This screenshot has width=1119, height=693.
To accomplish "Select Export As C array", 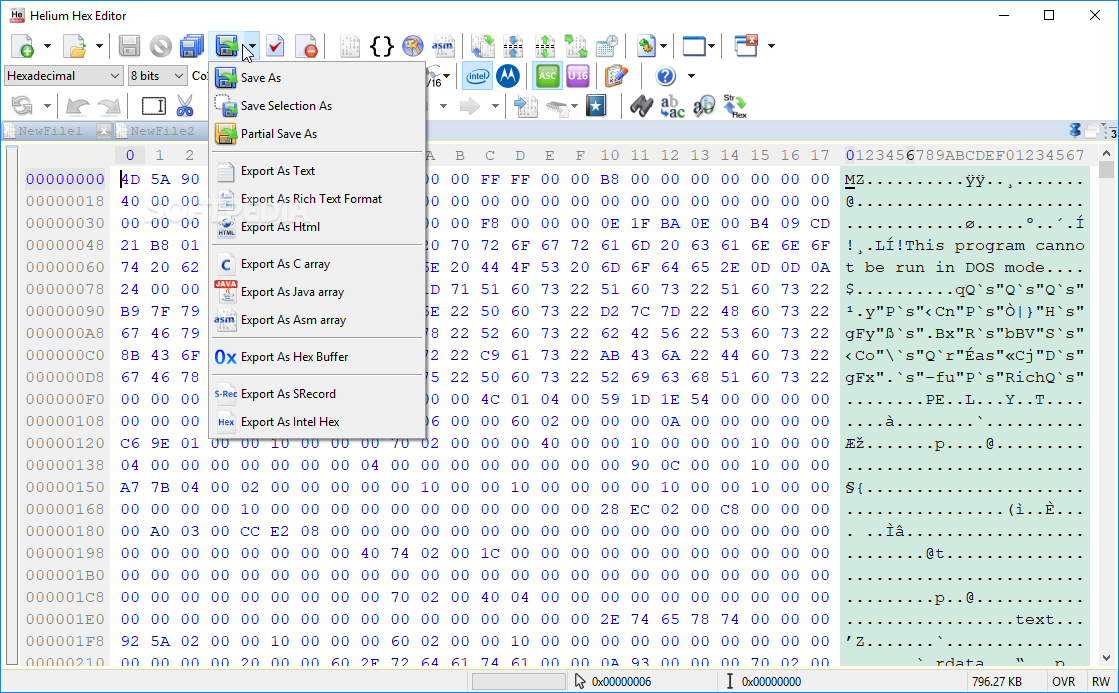I will click(318, 264).
